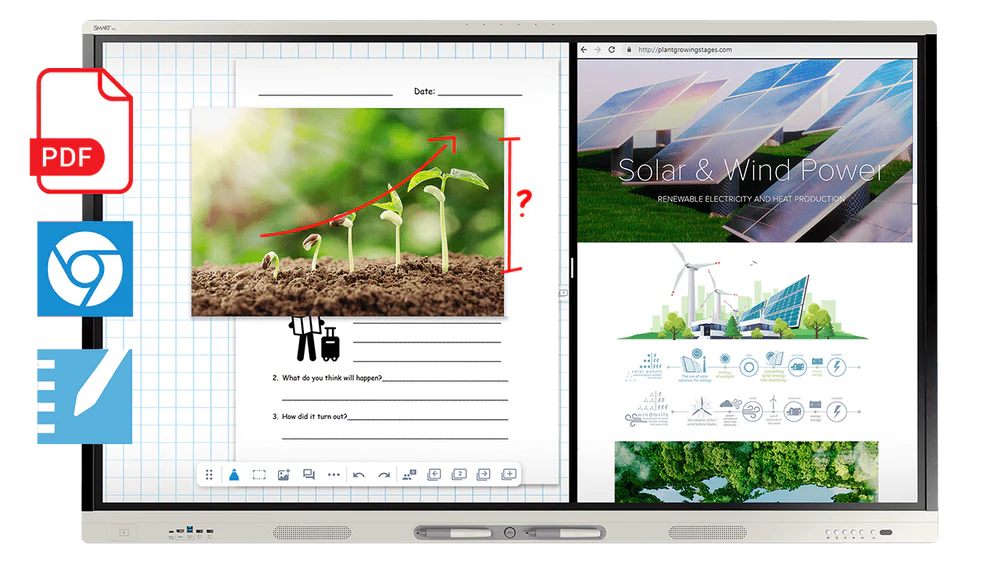Expand the three-dot more options menu
This screenshot has width=1000, height=563.
334,475
